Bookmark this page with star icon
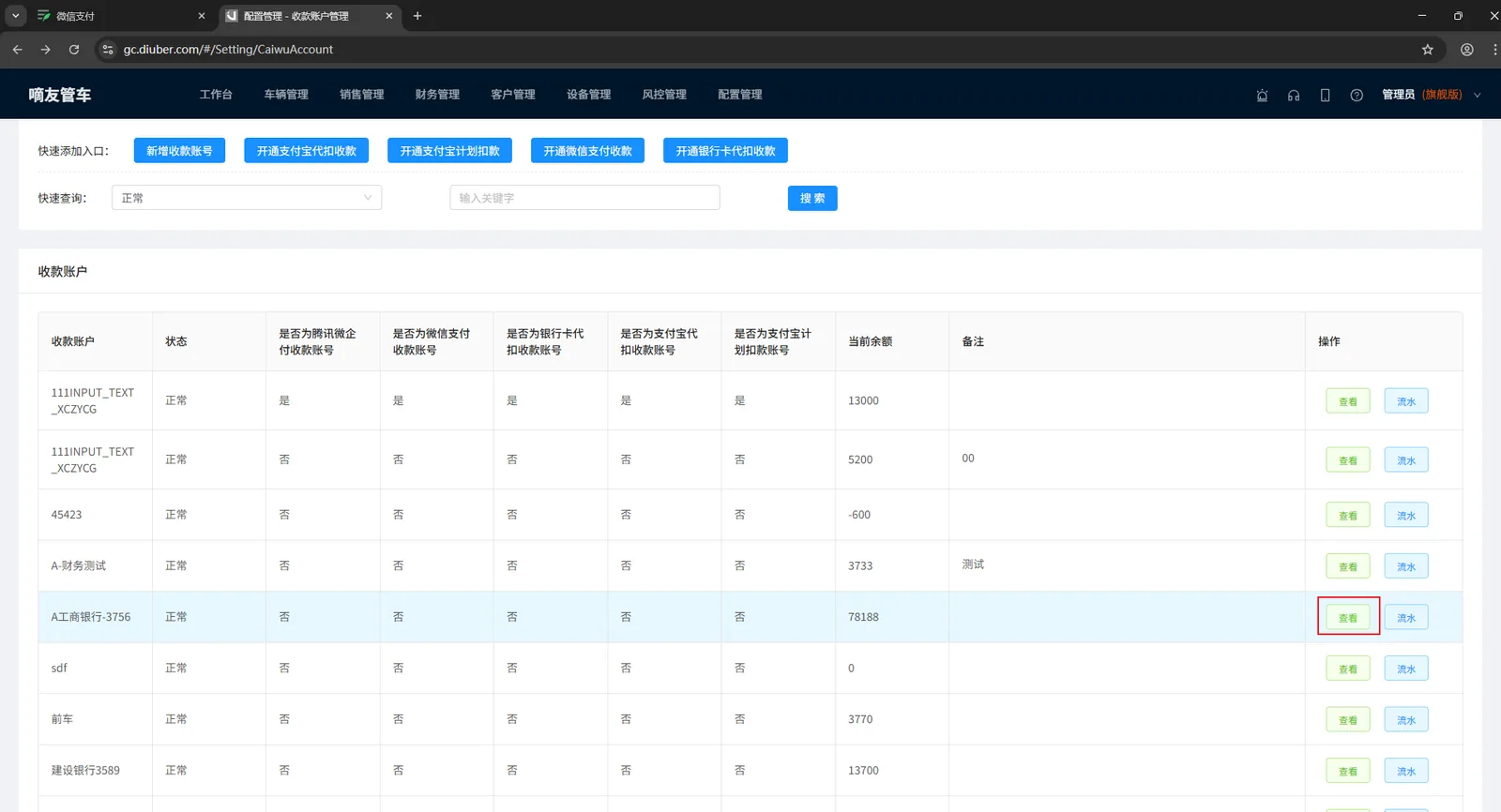Image resolution: width=1501 pixels, height=812 pixels. click(x=1428, y=50)
